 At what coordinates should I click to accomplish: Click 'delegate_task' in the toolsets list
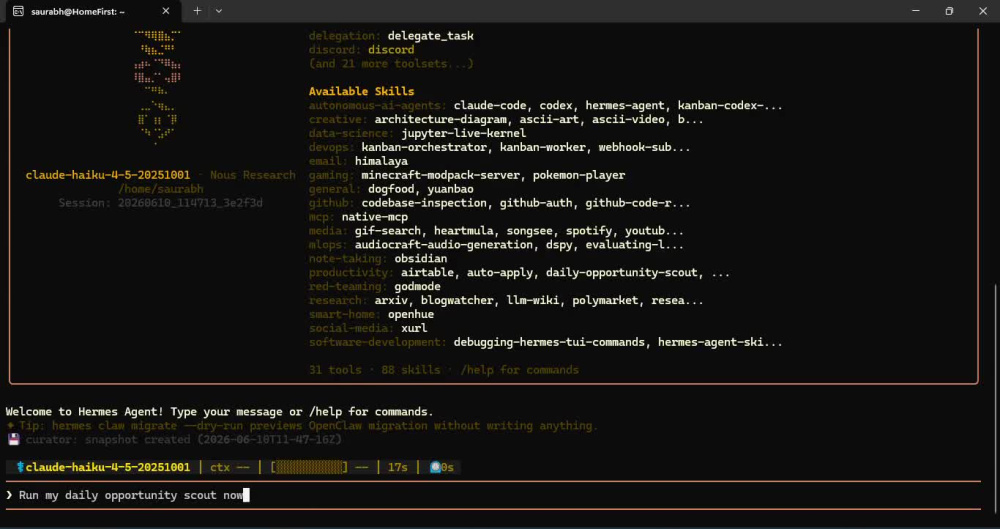(x=430, y=36)
